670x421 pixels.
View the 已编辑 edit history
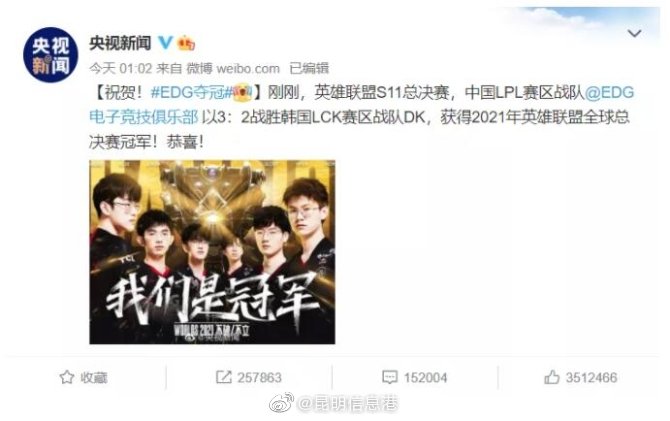click(309, 68)
